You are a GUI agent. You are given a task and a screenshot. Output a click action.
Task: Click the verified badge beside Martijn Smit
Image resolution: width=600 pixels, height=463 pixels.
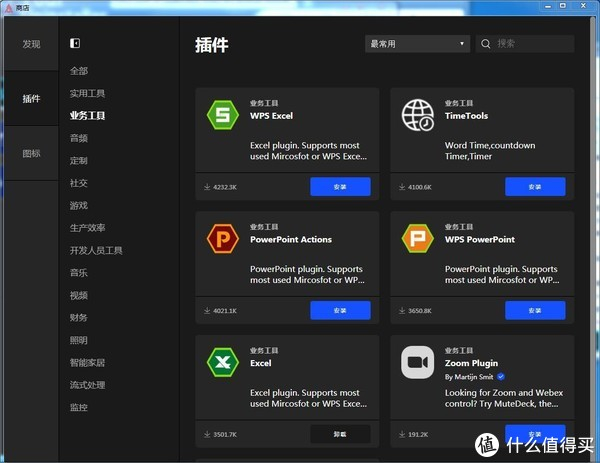click(501, 377)
